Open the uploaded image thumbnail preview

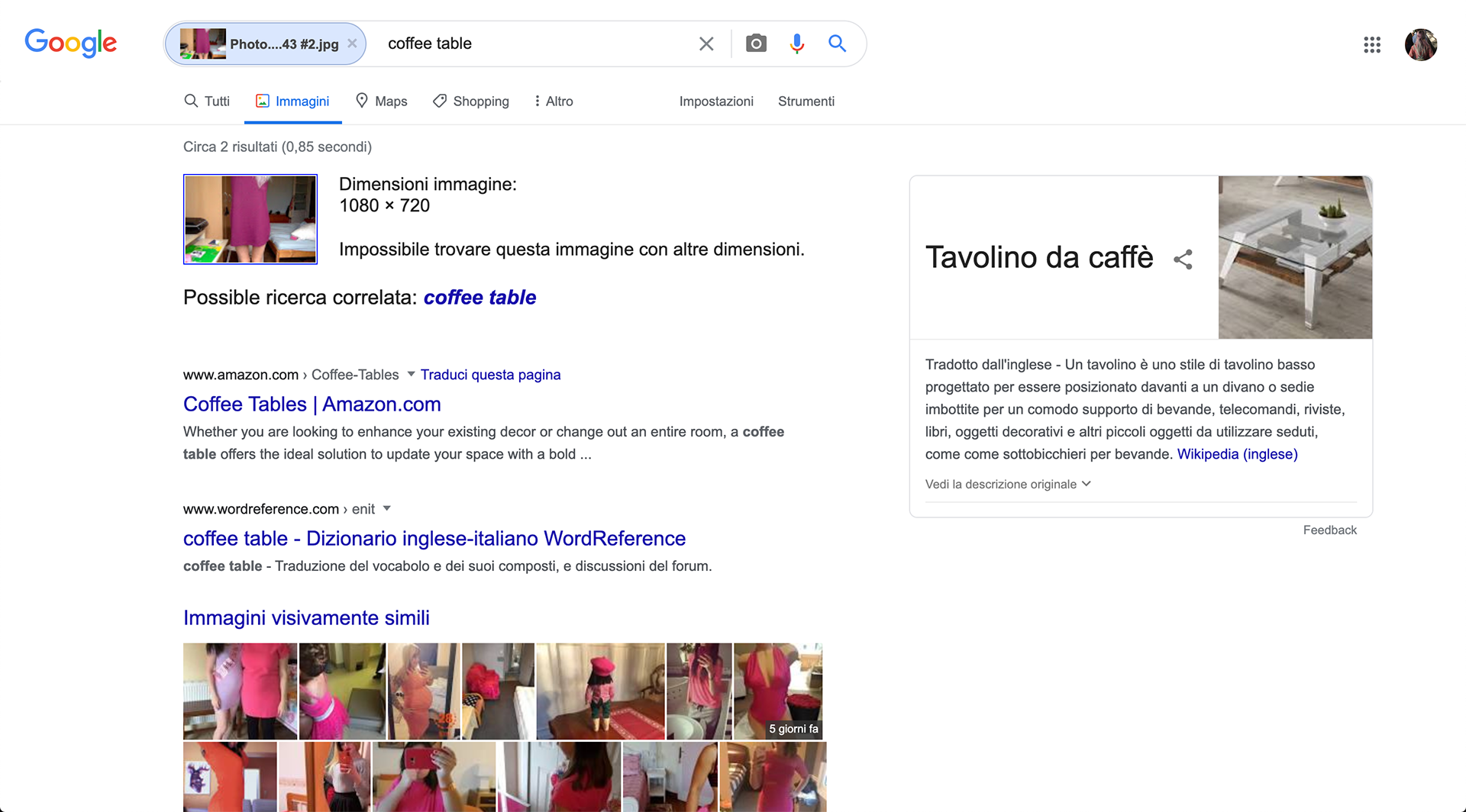[250, 219]
